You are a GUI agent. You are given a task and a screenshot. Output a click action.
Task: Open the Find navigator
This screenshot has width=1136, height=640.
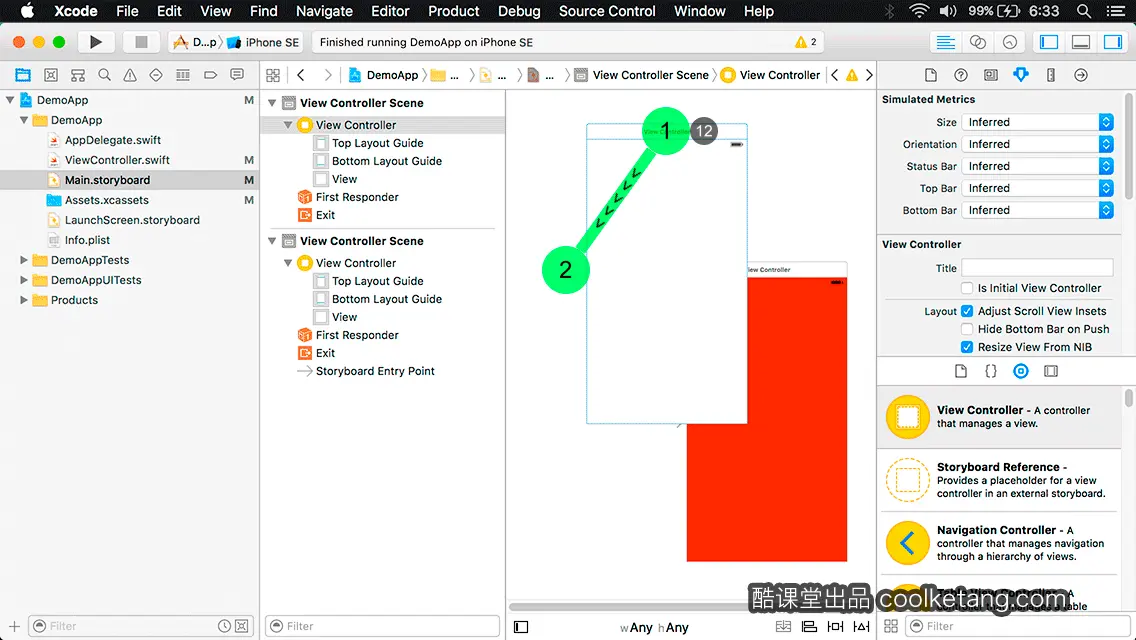pyautogui.click(x=104, y=75)
